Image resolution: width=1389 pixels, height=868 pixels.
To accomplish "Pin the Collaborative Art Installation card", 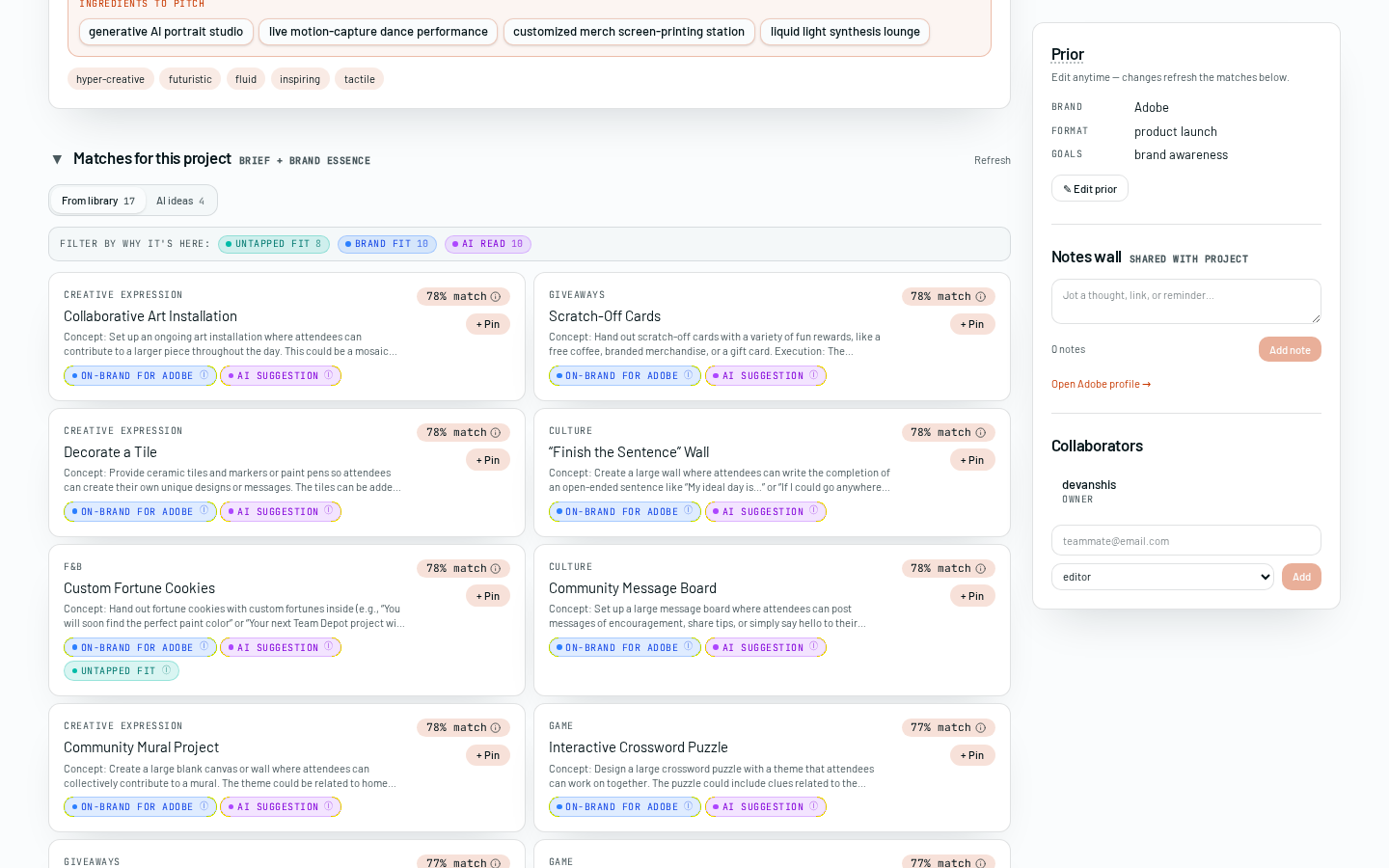I will pyautogui.click(x=488, y=324).
